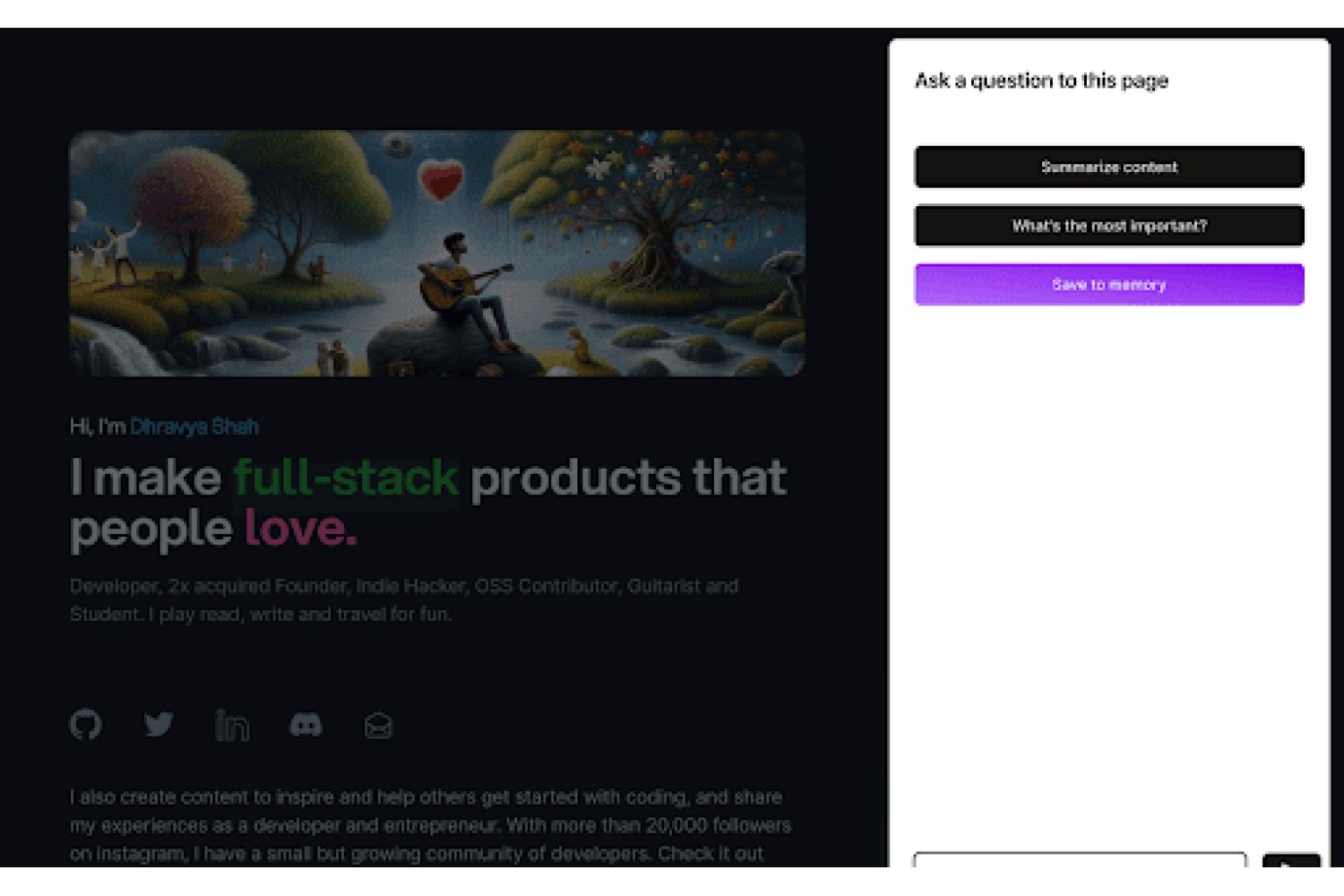Click the '20,000 followers' paragraph text
The height and width of the screenshot is (896, 1344).
(431, 825)
